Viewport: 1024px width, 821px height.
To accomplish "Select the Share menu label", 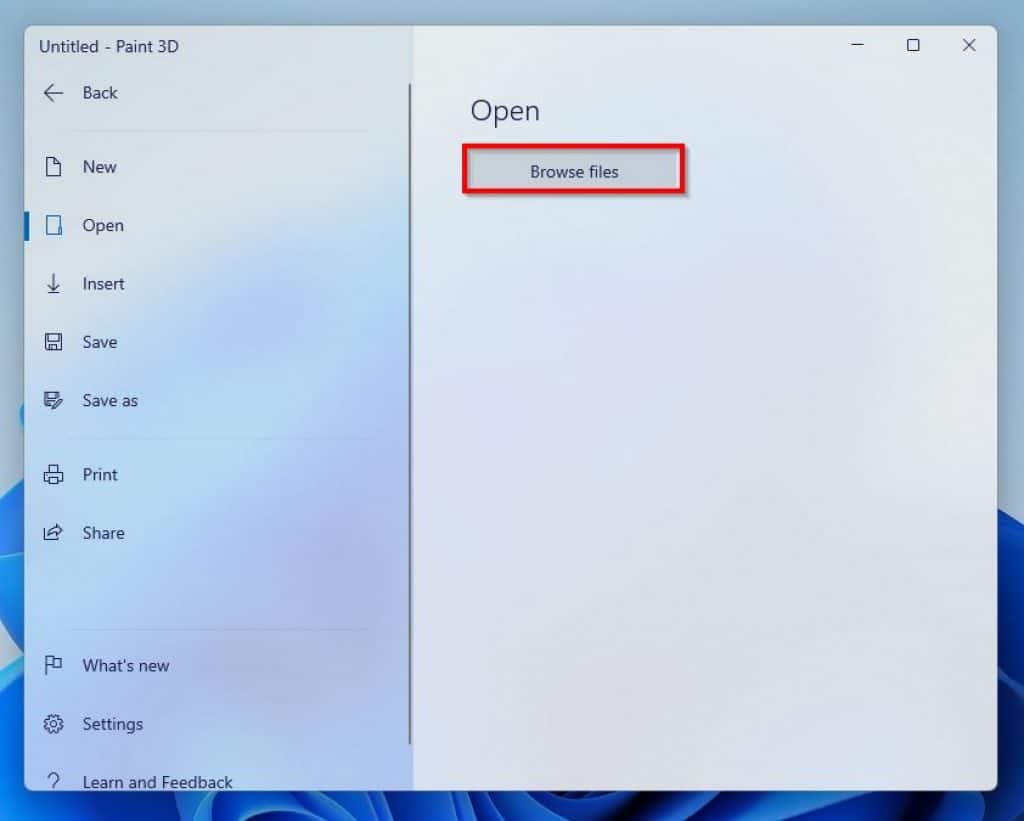I will (x=103, y=532).
